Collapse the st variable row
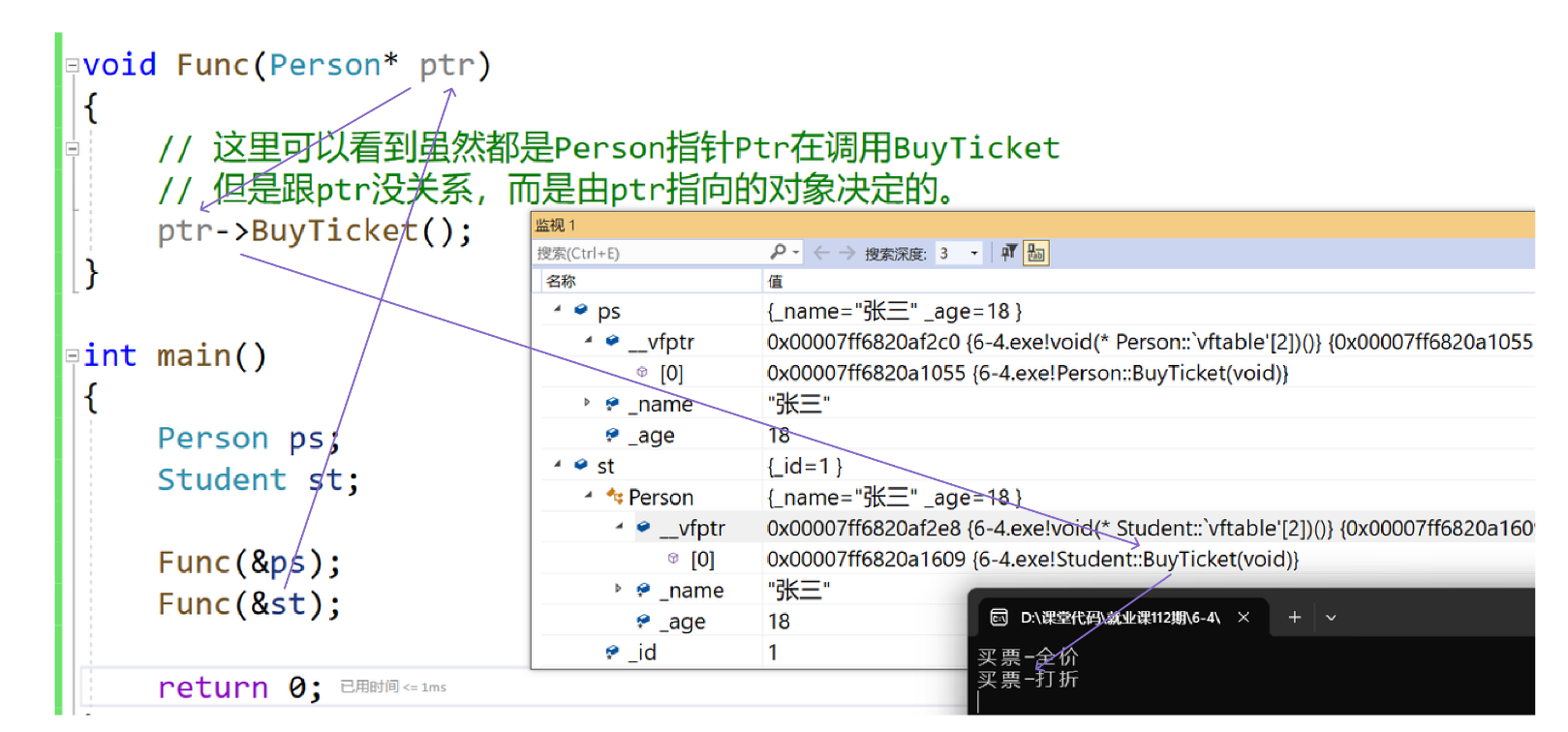Screen dimensions: 1568x732 point(557,464)
